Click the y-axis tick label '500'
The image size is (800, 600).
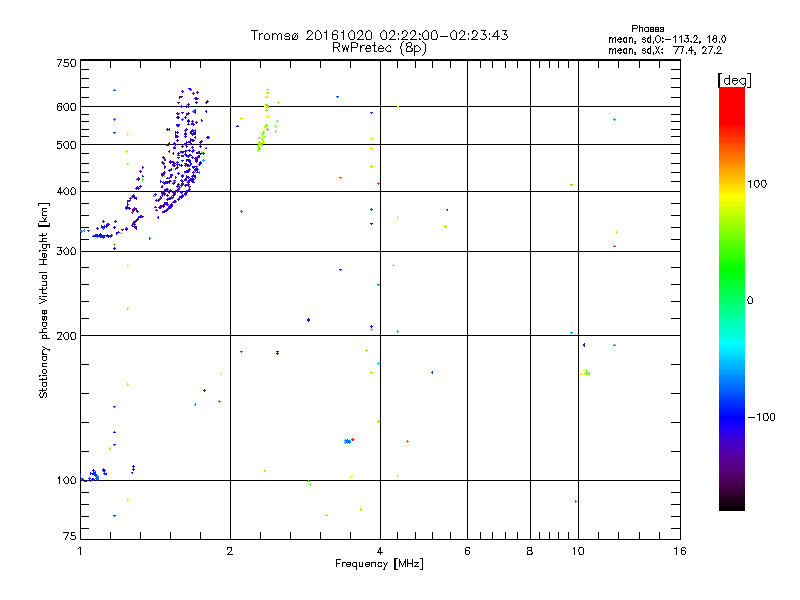(66, 145)
